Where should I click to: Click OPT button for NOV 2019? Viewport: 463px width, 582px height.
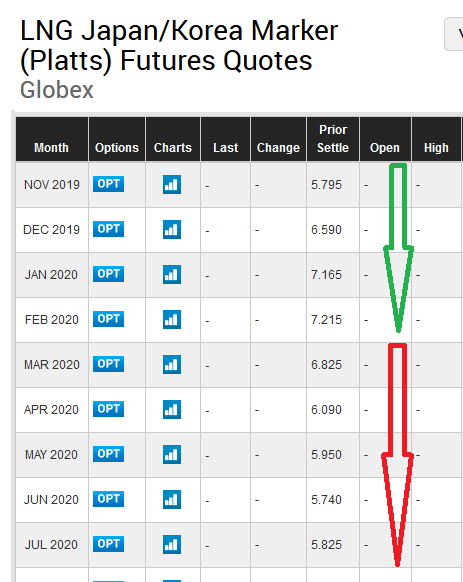(108, 184)
